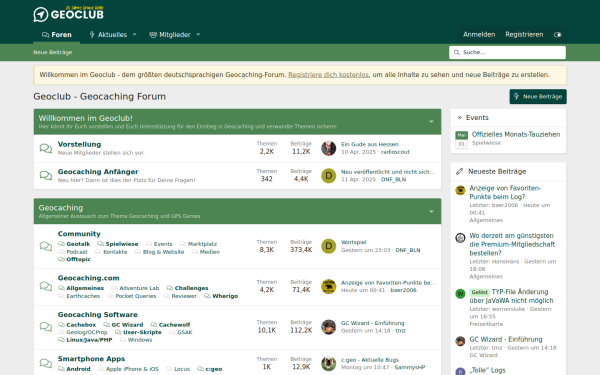600x375 pixels.
Task: Open the Community forum
Action: point(79,234)
